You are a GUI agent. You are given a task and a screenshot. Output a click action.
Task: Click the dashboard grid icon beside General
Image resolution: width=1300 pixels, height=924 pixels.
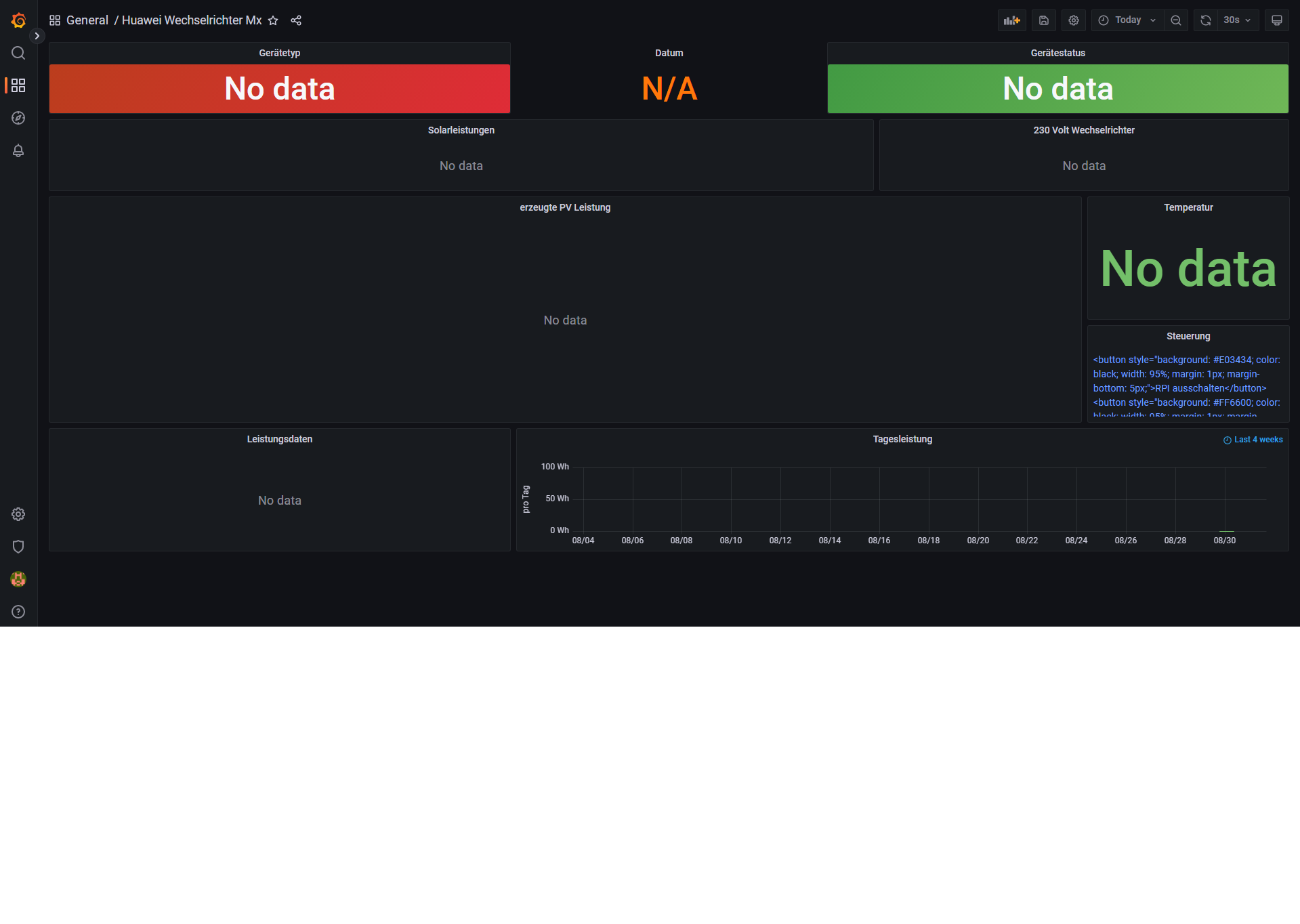tap(55, 20)
